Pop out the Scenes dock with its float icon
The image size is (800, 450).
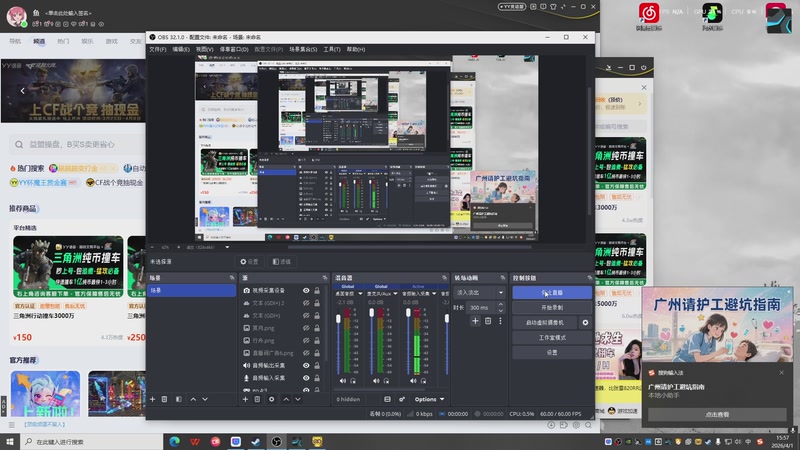tap(232, 278)
